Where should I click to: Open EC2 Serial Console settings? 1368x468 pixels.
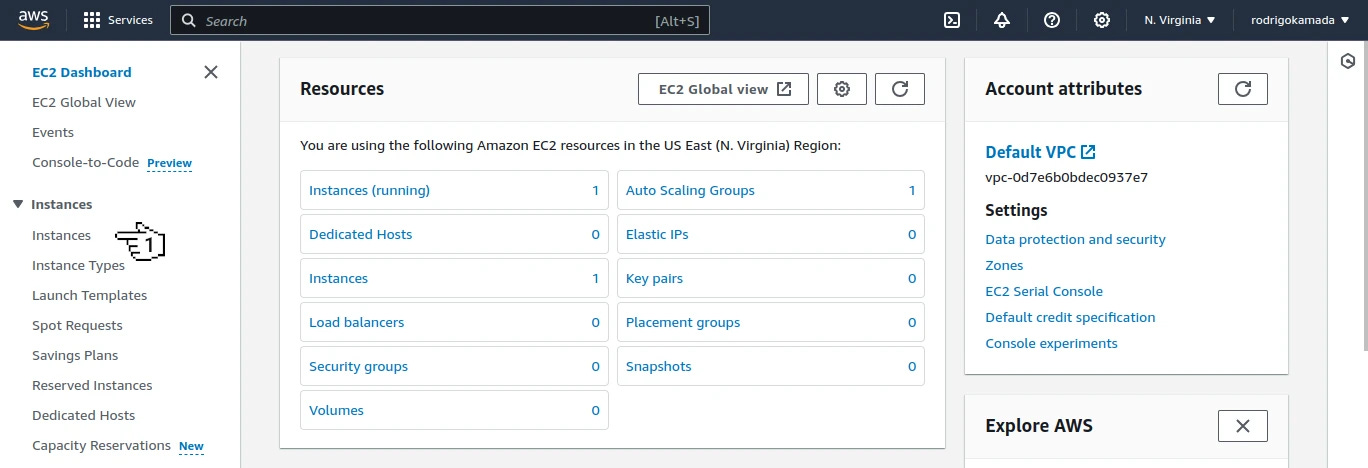(x=1044, y=291)
